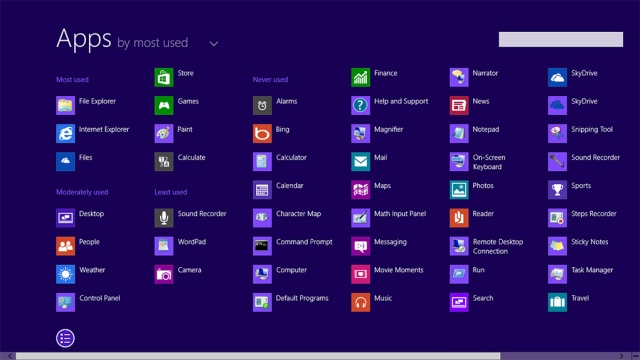Click the 'Apps' heading text
This screenshot has width=640, height=360.
click(x=84, y=40)
